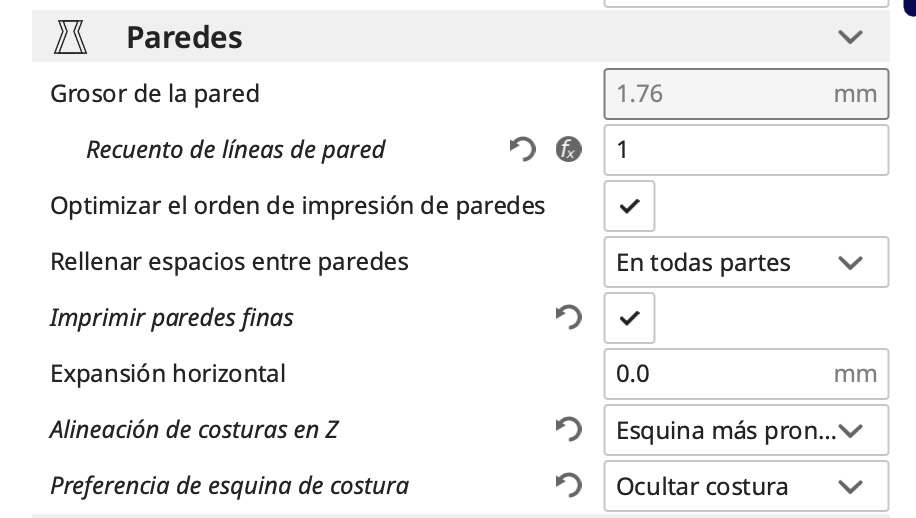Open Preferencia de esquina de costura dropdown
Image resolution: width=916 pixels, height=518 pixels.
coord(746,487)
